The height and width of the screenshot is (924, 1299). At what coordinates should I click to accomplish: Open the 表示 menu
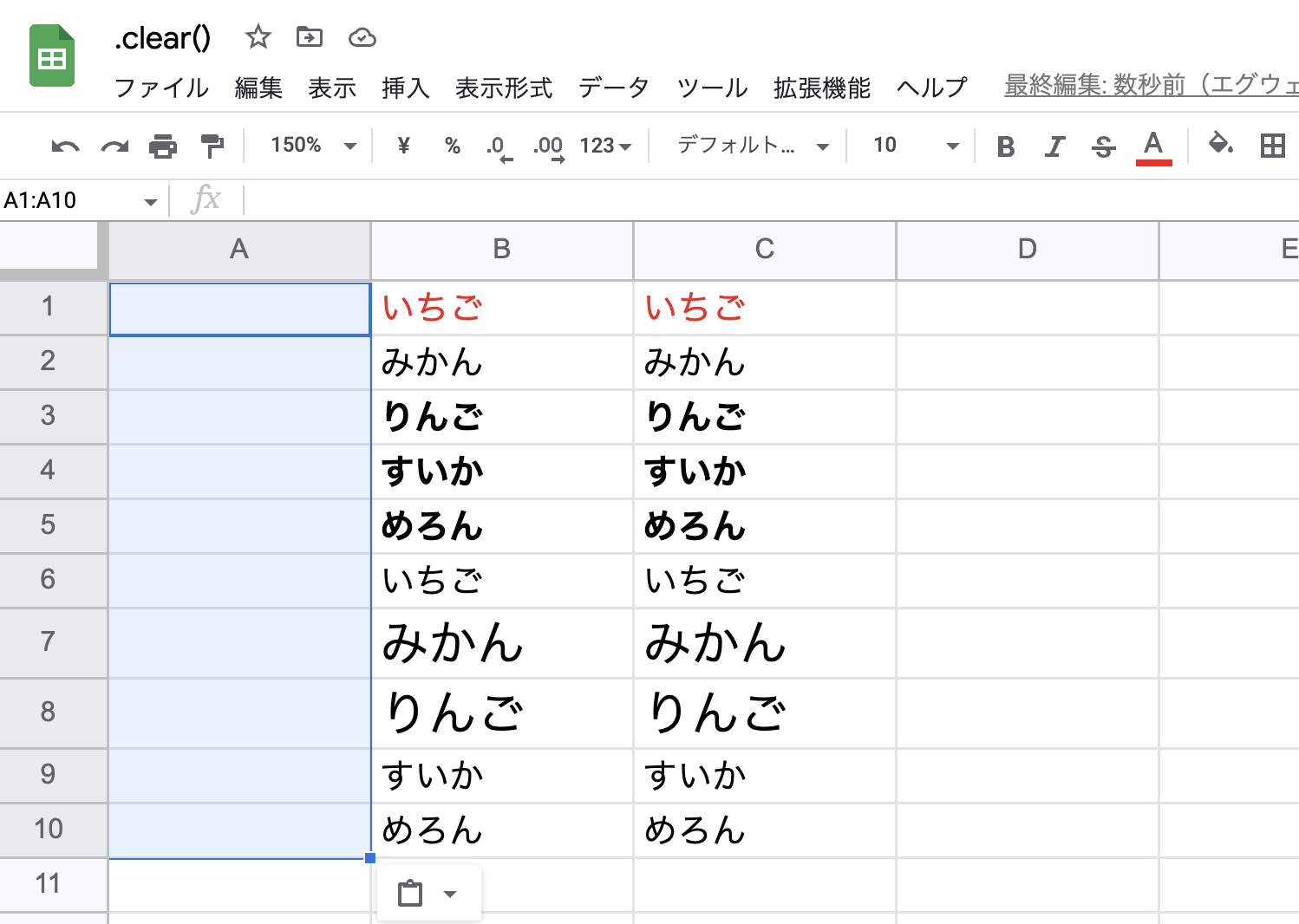pyautogui.click(x=332, y=88)
